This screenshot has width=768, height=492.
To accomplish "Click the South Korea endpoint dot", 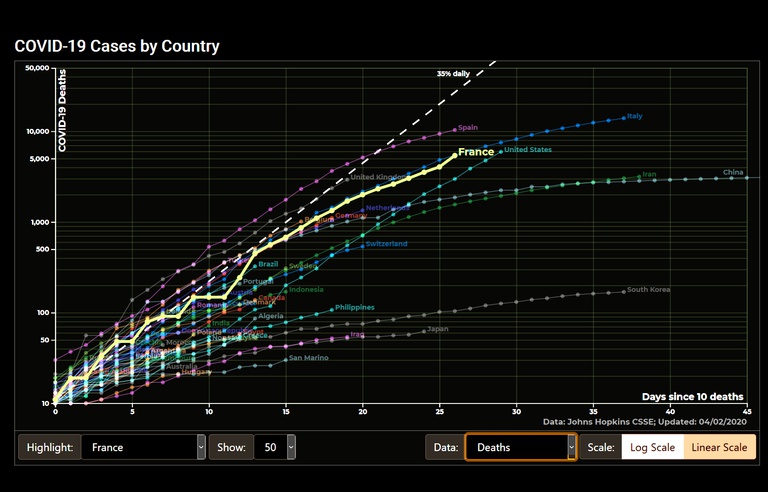I will click(x=624, y=291).
